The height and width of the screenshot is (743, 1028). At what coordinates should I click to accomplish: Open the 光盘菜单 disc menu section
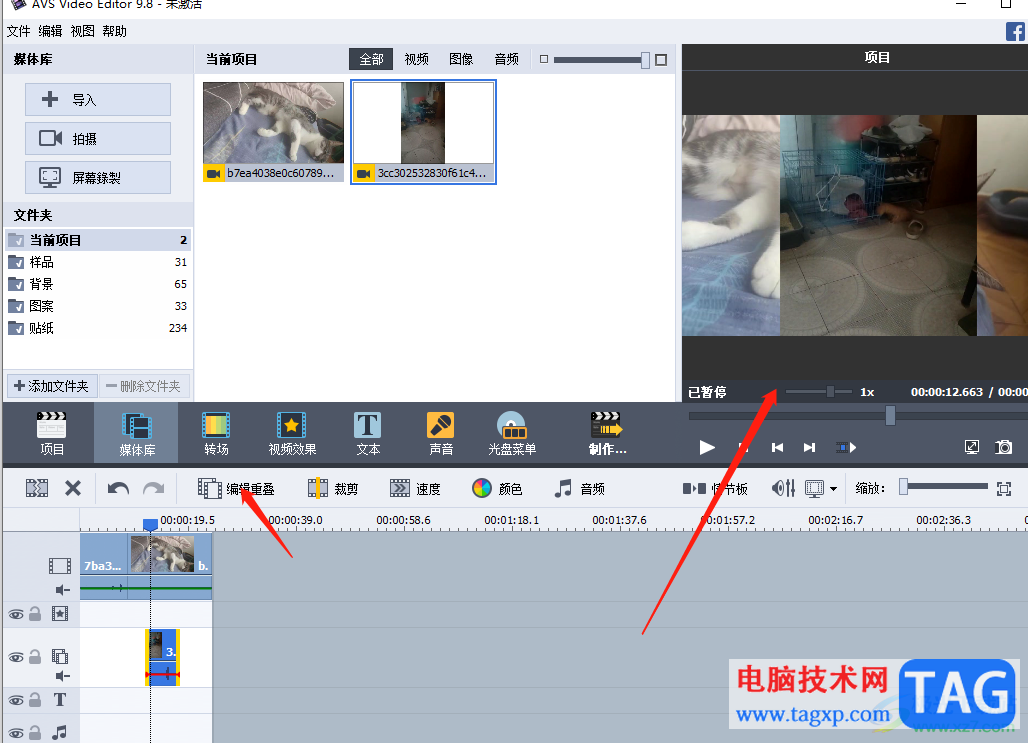[511, 433]
